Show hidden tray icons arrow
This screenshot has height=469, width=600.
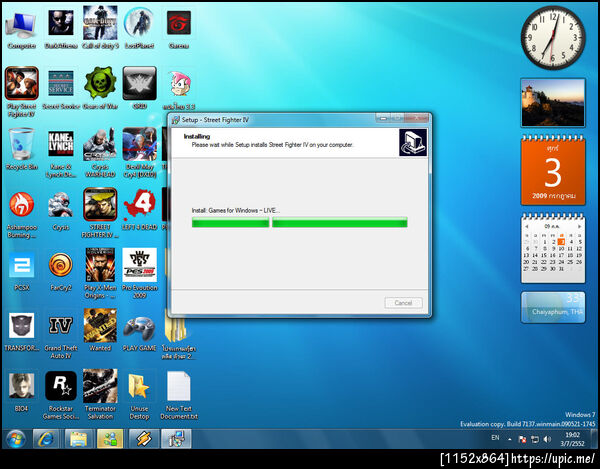click(x=510, y=440)
